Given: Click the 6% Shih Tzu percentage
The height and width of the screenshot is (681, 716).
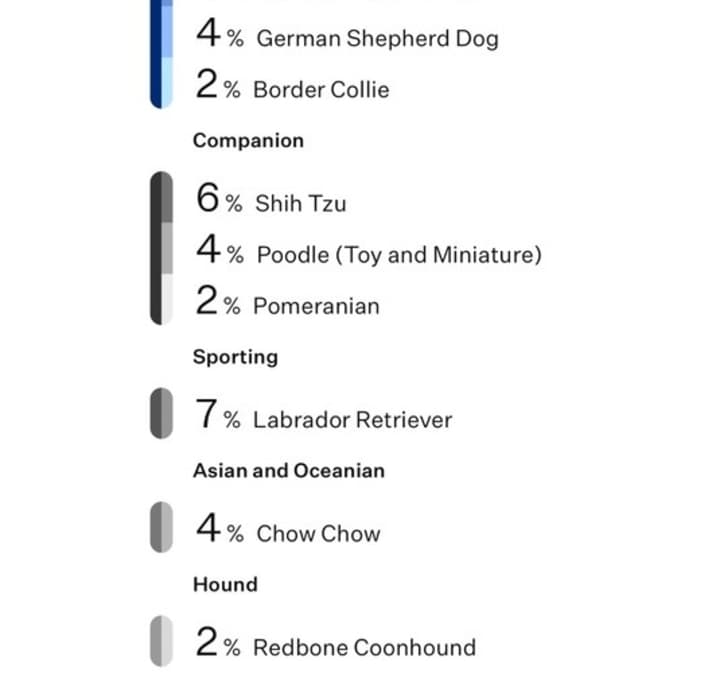Looking at the screenshot, I should (220, 198).
